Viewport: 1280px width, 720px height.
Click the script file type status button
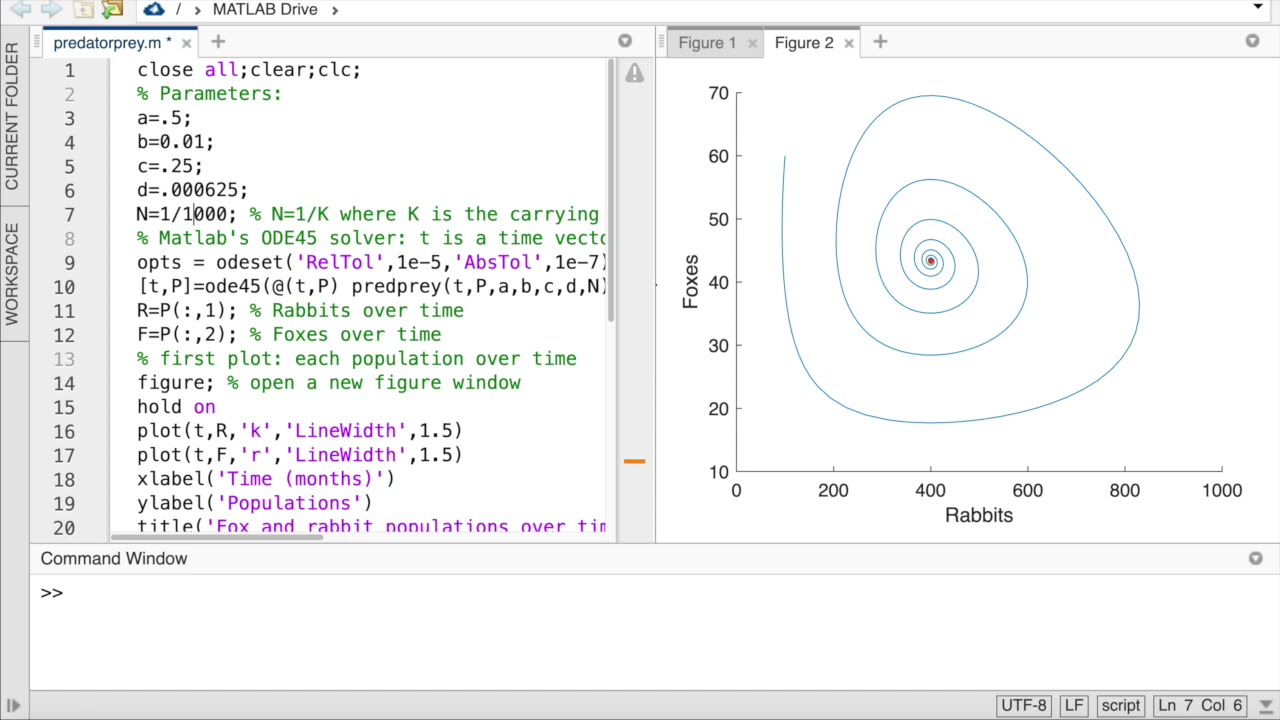tap(1120, 705)
